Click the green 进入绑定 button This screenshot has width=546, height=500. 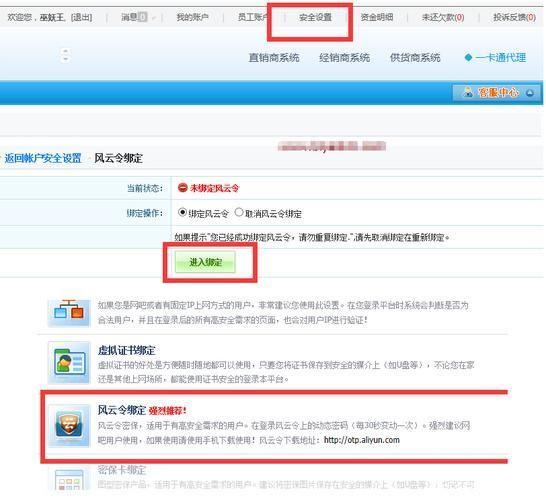(x=205, y=262)
